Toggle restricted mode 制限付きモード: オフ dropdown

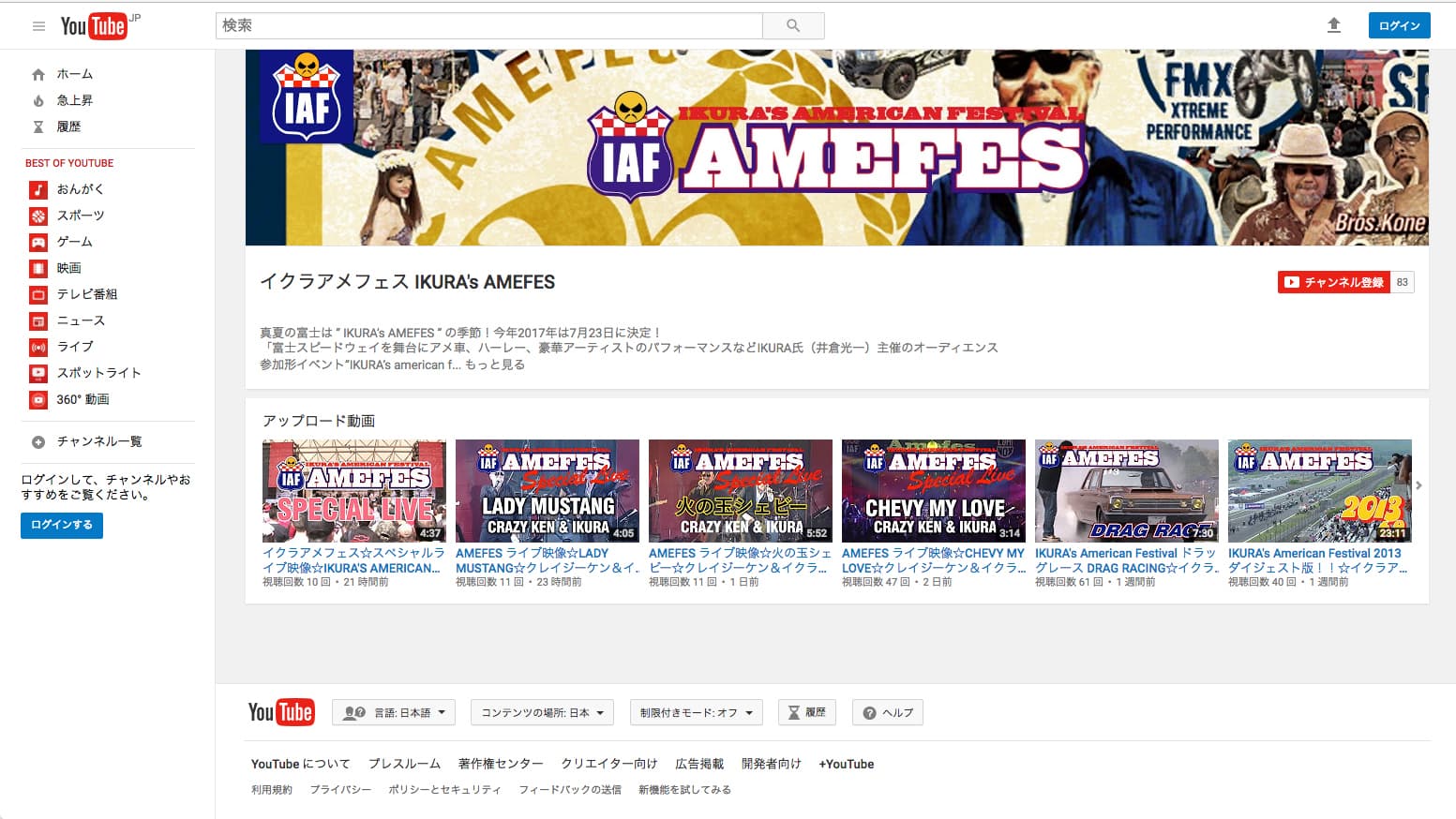coord(696,713)
